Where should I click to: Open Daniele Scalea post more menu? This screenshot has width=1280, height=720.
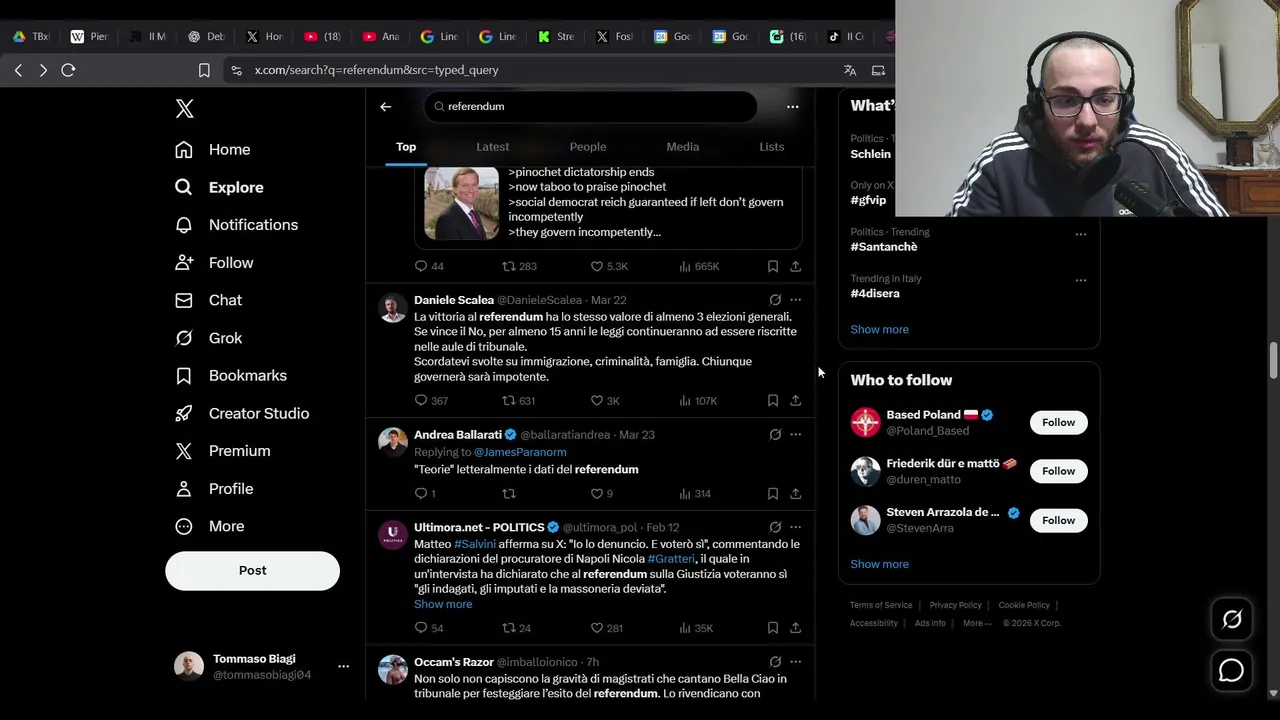(796, 300)
